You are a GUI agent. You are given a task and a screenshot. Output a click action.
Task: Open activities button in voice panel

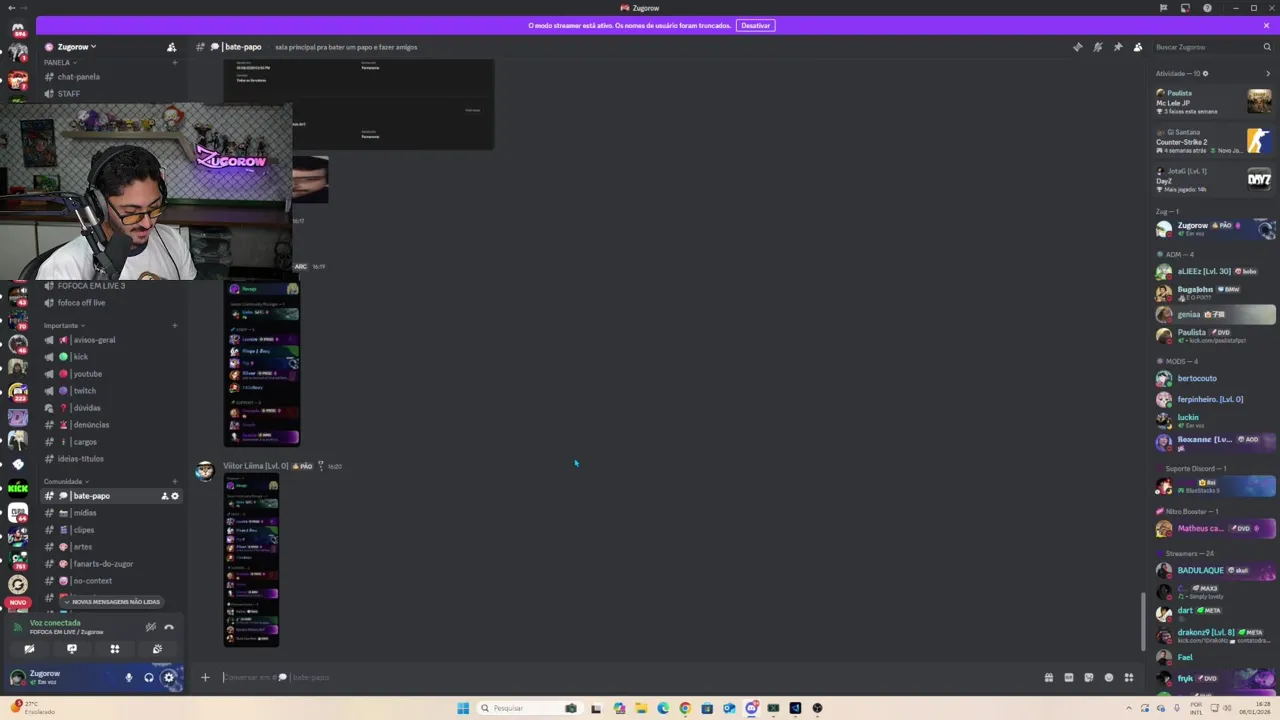tap(115, 649)
